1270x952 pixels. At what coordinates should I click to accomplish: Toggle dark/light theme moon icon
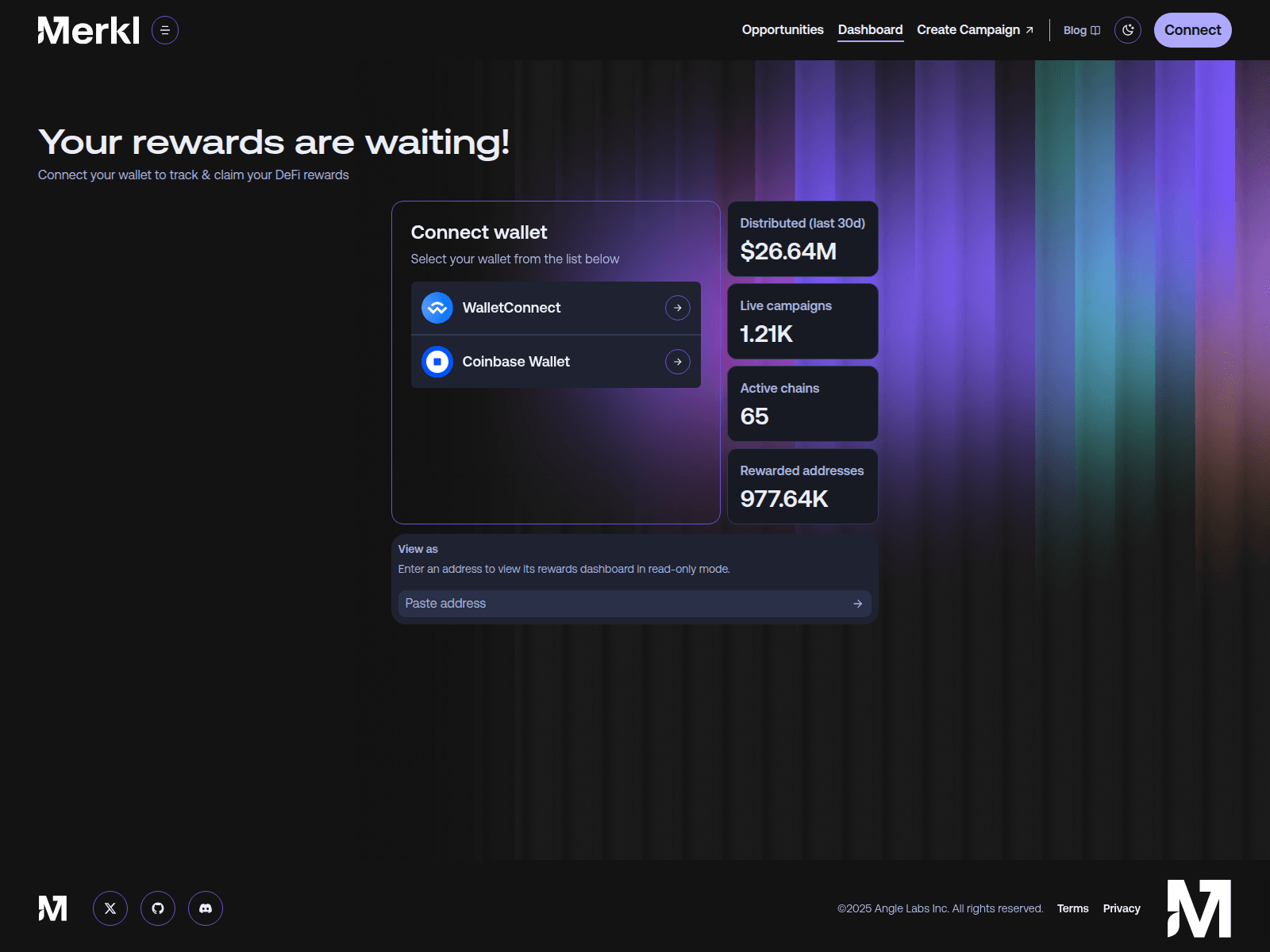coord(1128,30)
